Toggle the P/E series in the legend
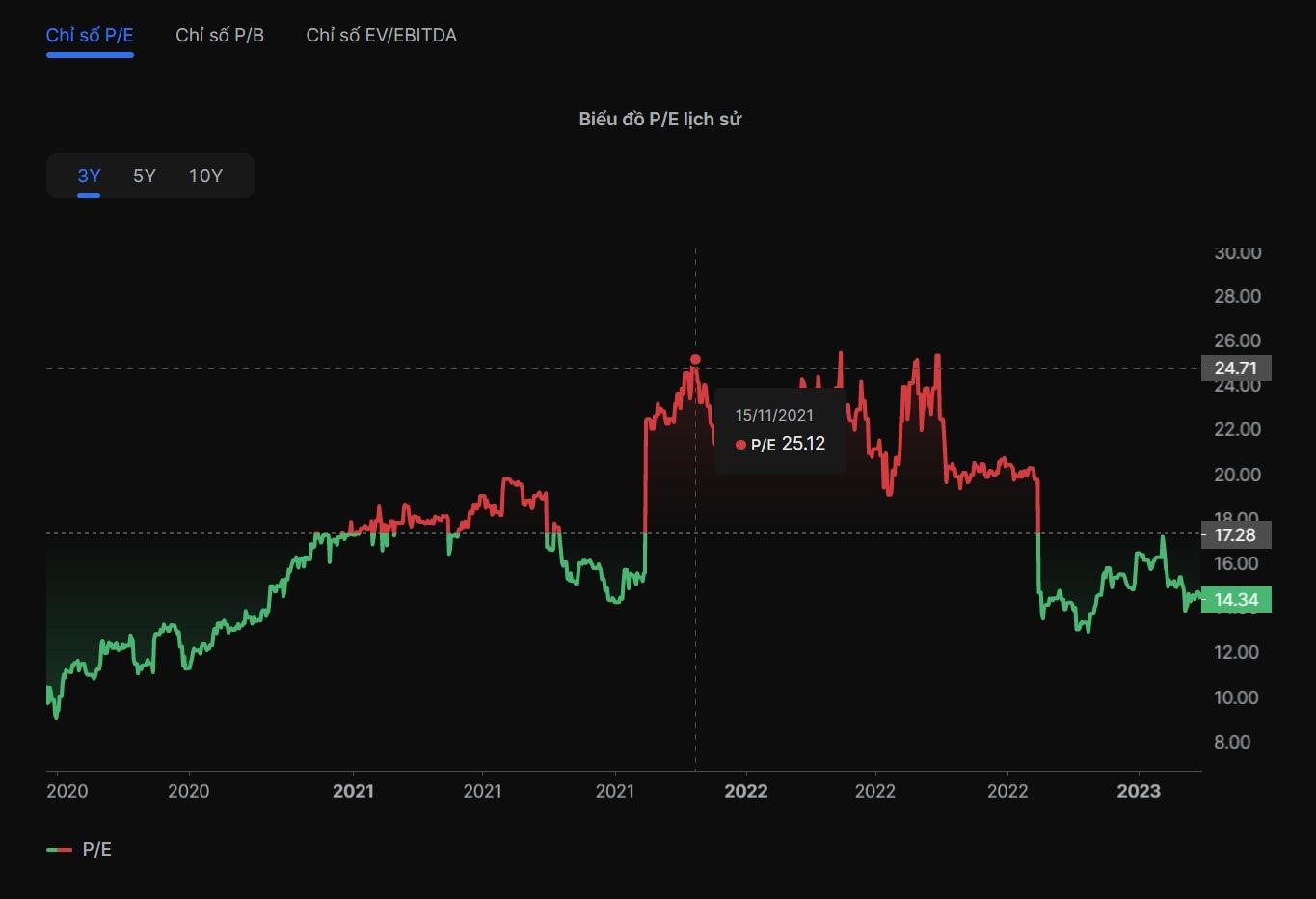1316x899 pixels. (x=79, y=849)
